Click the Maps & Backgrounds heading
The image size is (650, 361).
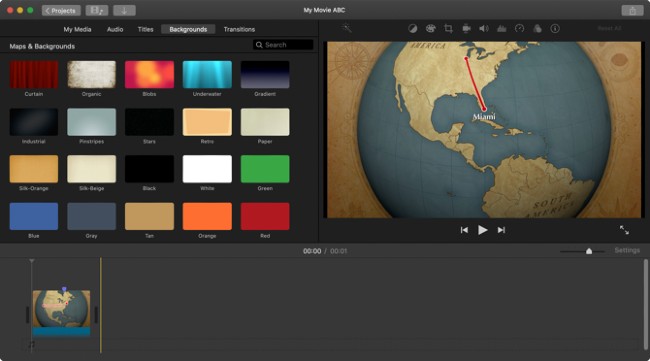[x=42, y=46]
